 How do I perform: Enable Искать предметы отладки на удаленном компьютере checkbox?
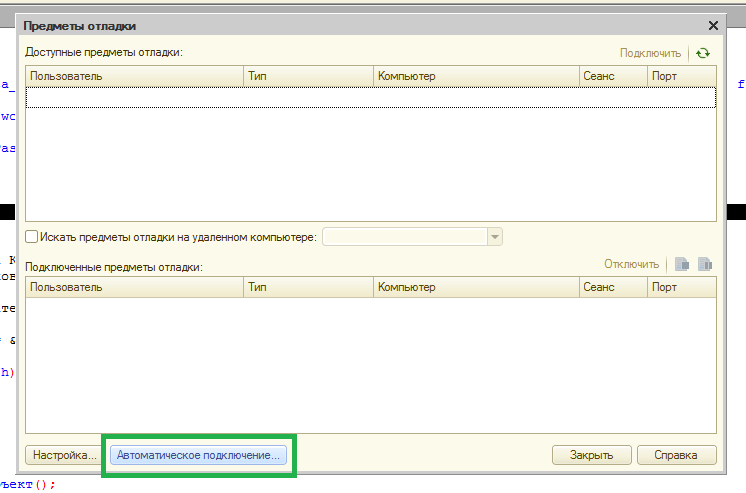[x=32, y=237]
